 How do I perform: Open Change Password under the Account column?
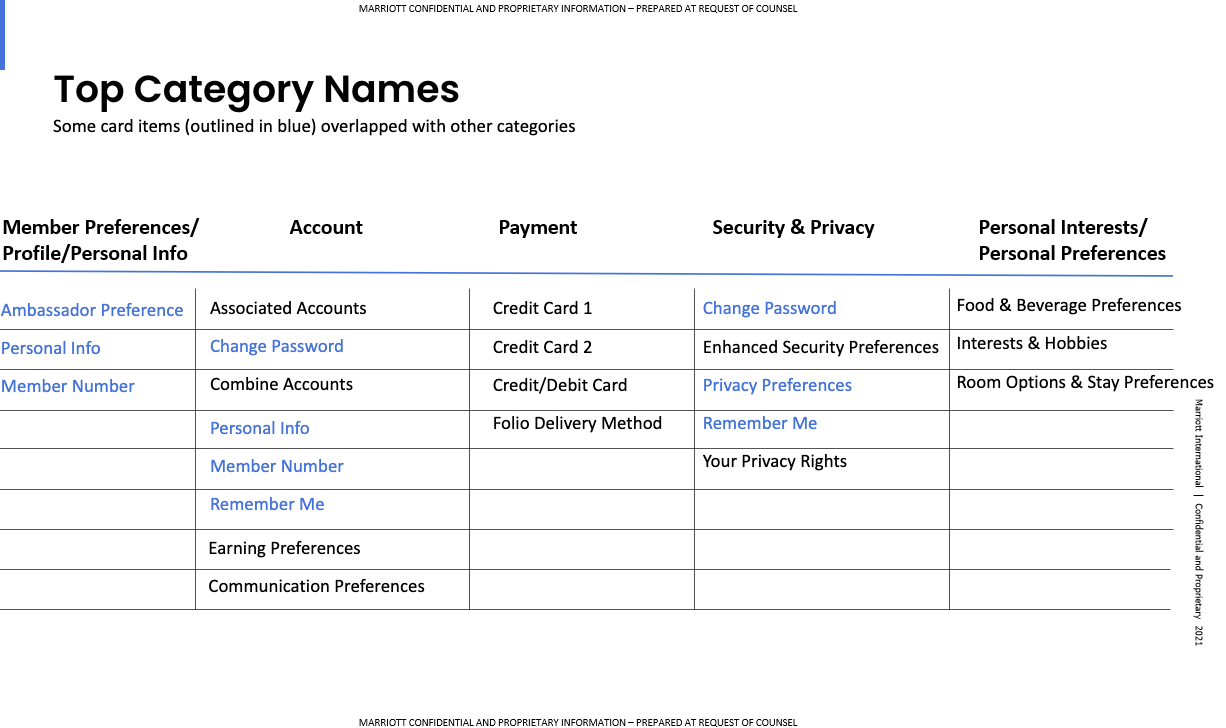[276, 347]
